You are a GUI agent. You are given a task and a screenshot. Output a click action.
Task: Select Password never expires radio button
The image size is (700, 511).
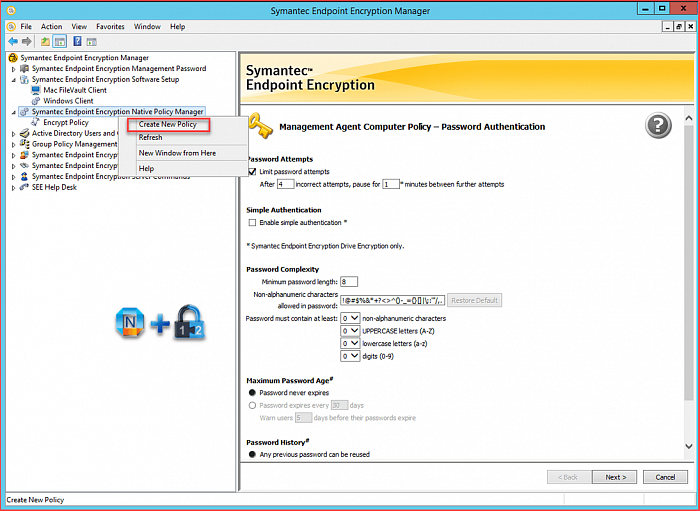(252, 393)
